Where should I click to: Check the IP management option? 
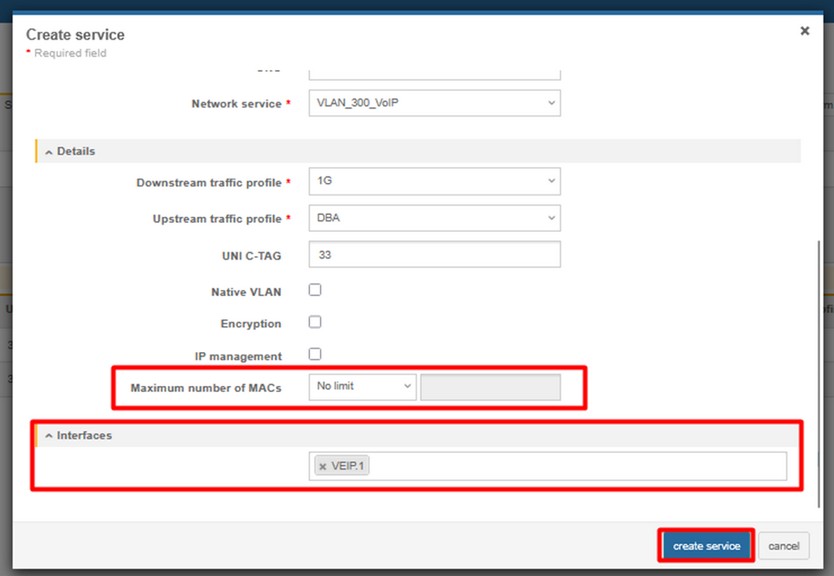(x=315, y=354)
